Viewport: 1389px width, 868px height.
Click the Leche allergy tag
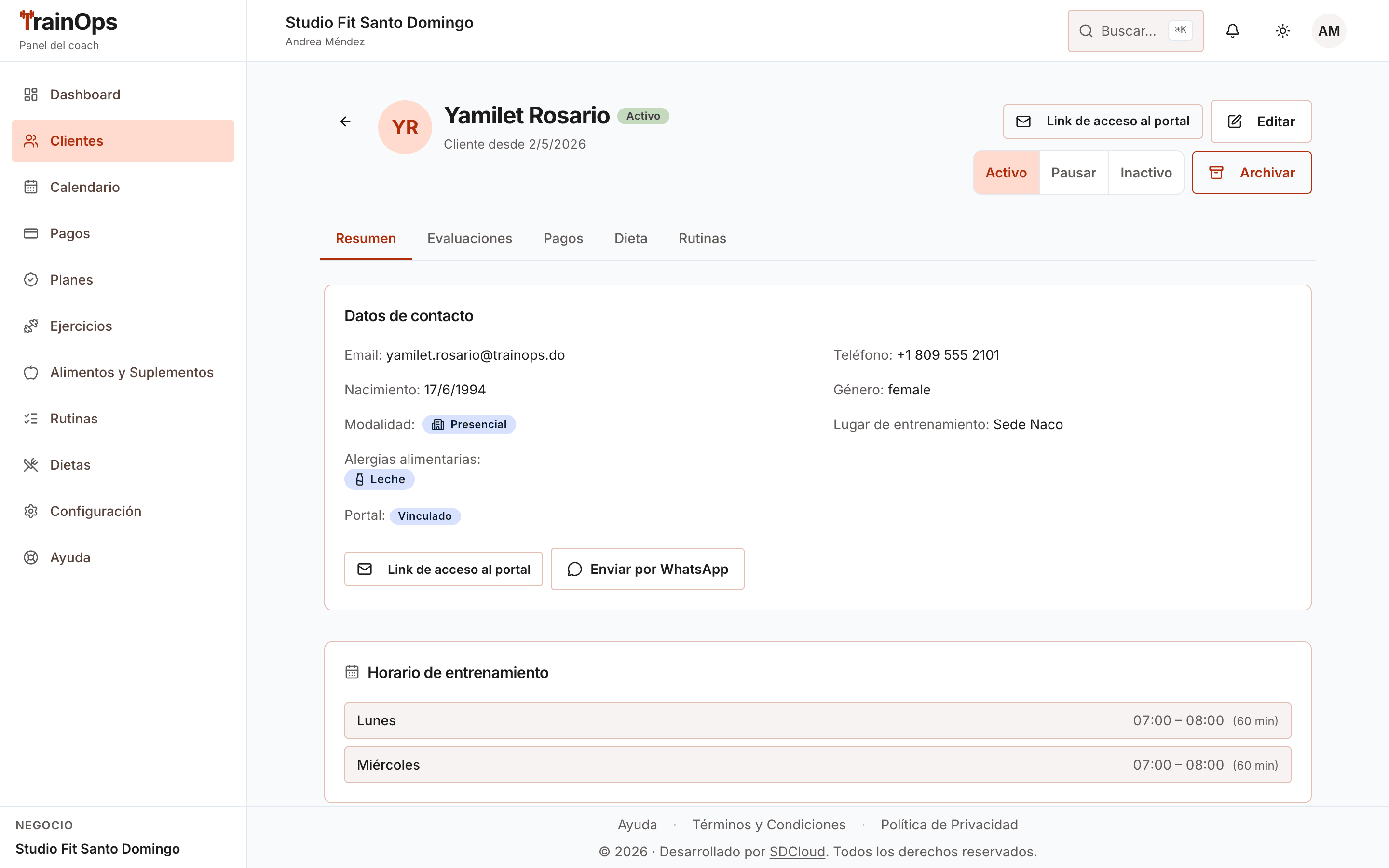(x=380, y=479)
